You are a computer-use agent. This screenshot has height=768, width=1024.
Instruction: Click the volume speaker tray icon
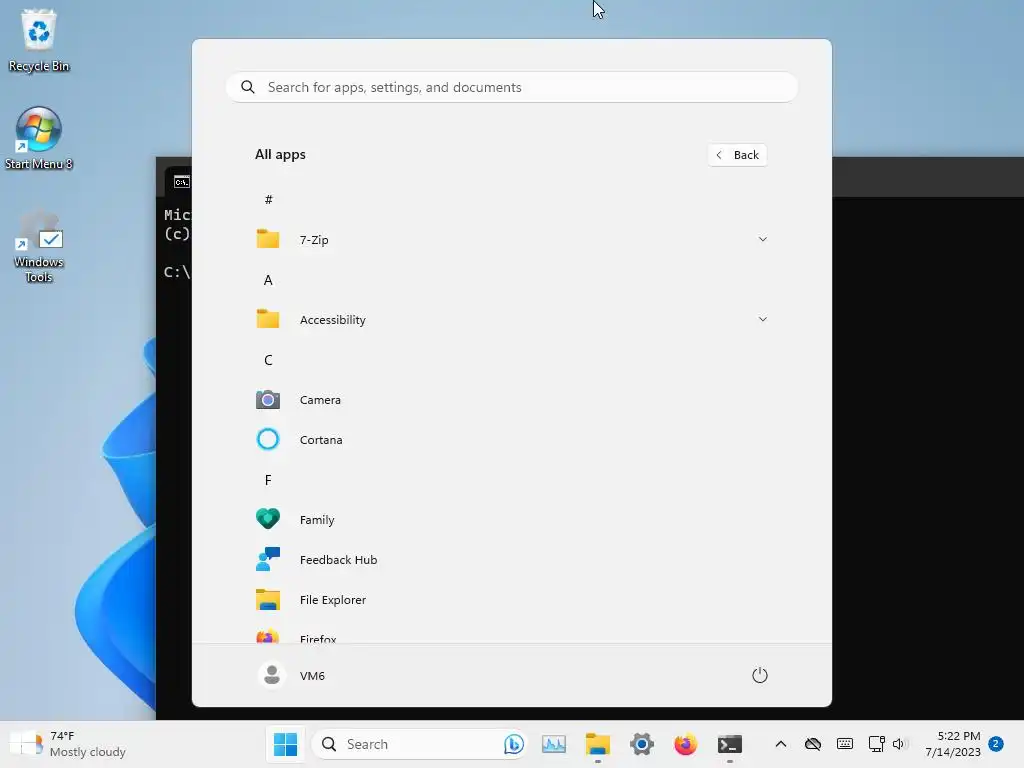[x=899, y=744]
